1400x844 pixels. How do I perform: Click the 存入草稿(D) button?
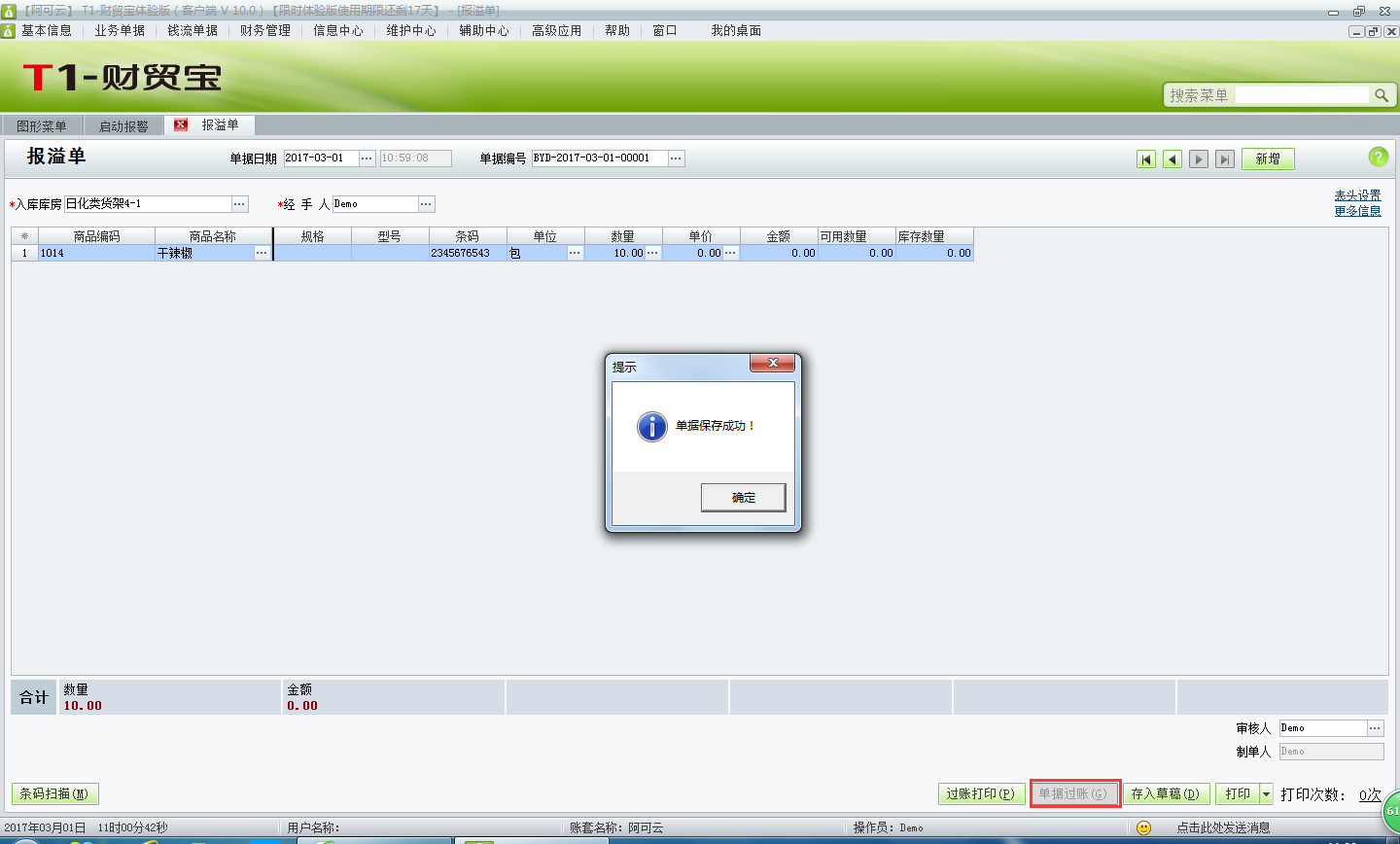point(1166,794)
